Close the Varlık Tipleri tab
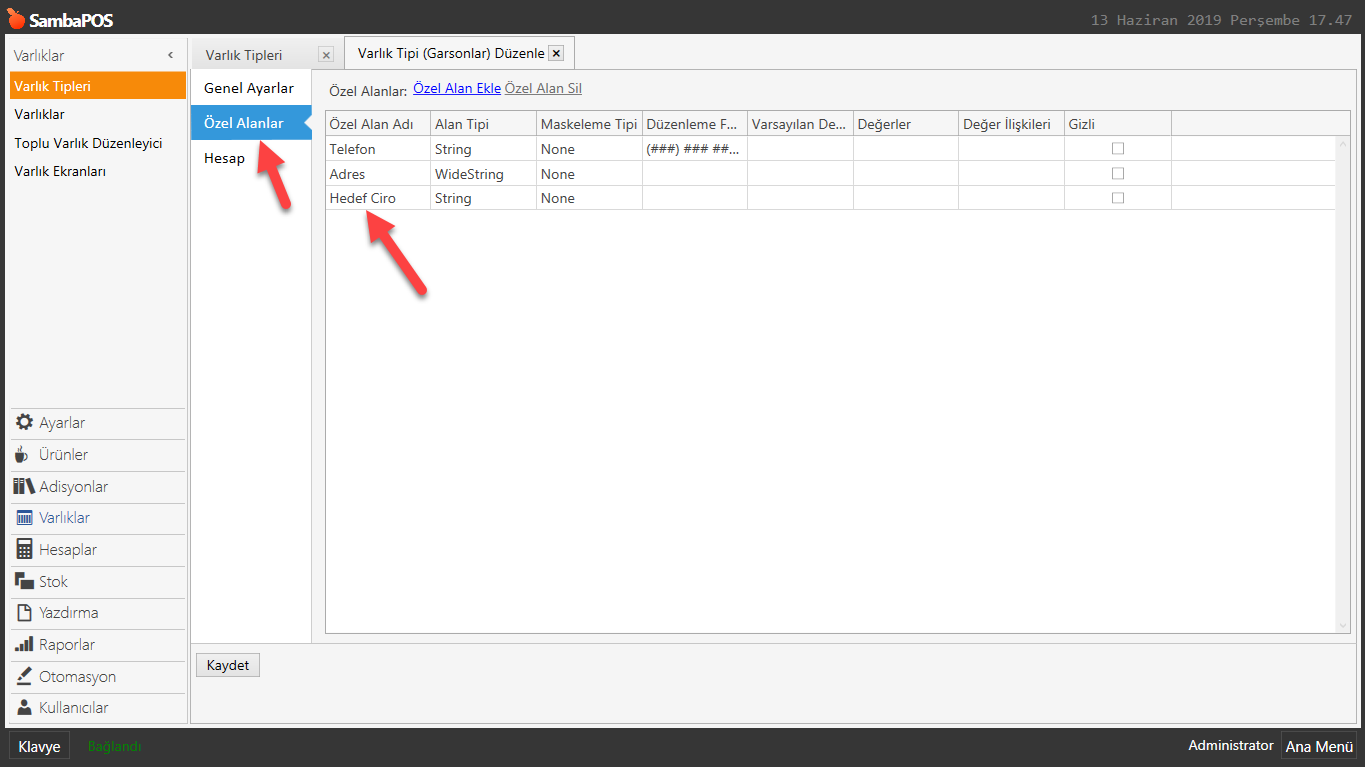1365x767 pixels. (325, 55)
